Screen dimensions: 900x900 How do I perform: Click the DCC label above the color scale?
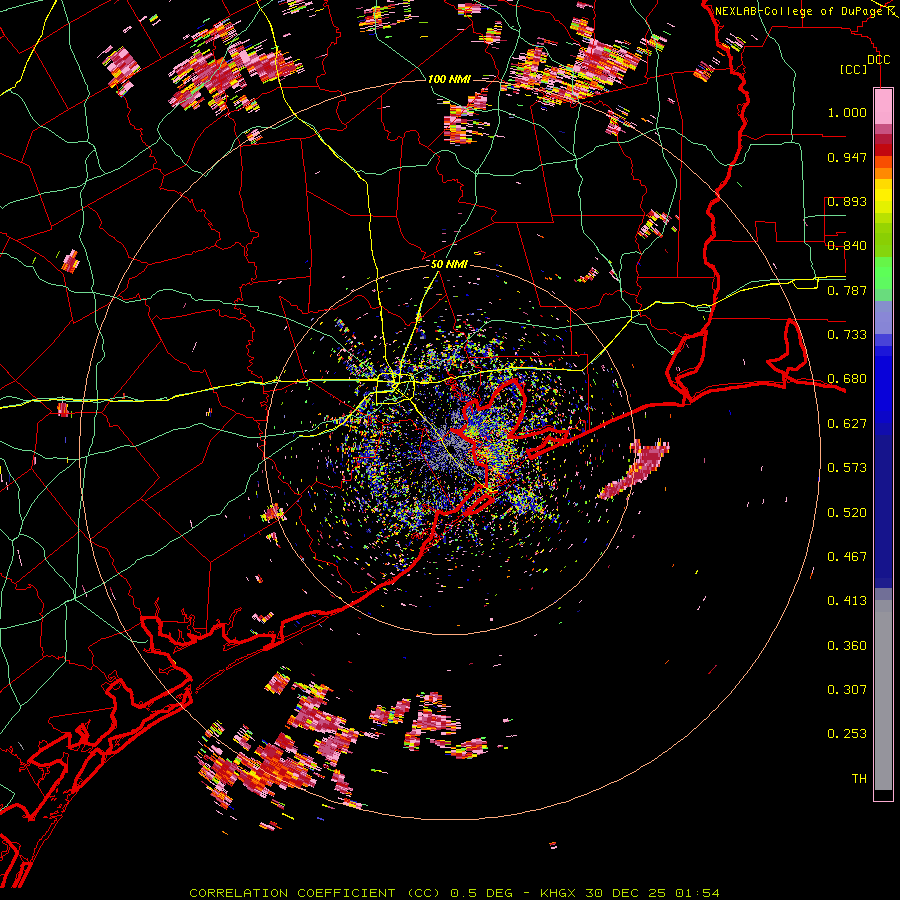coord(878,60)
